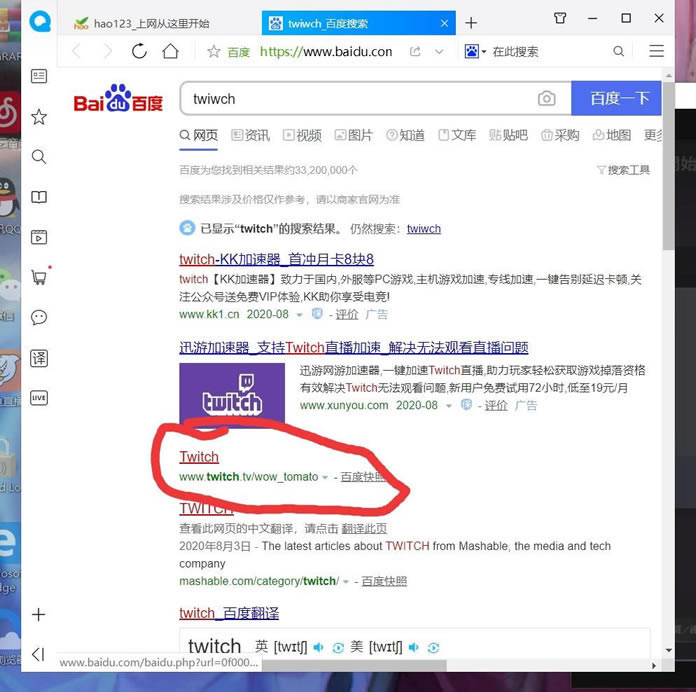Open the reading book sidebar icon
696x692 pixels.
click(x=39, y=197)
